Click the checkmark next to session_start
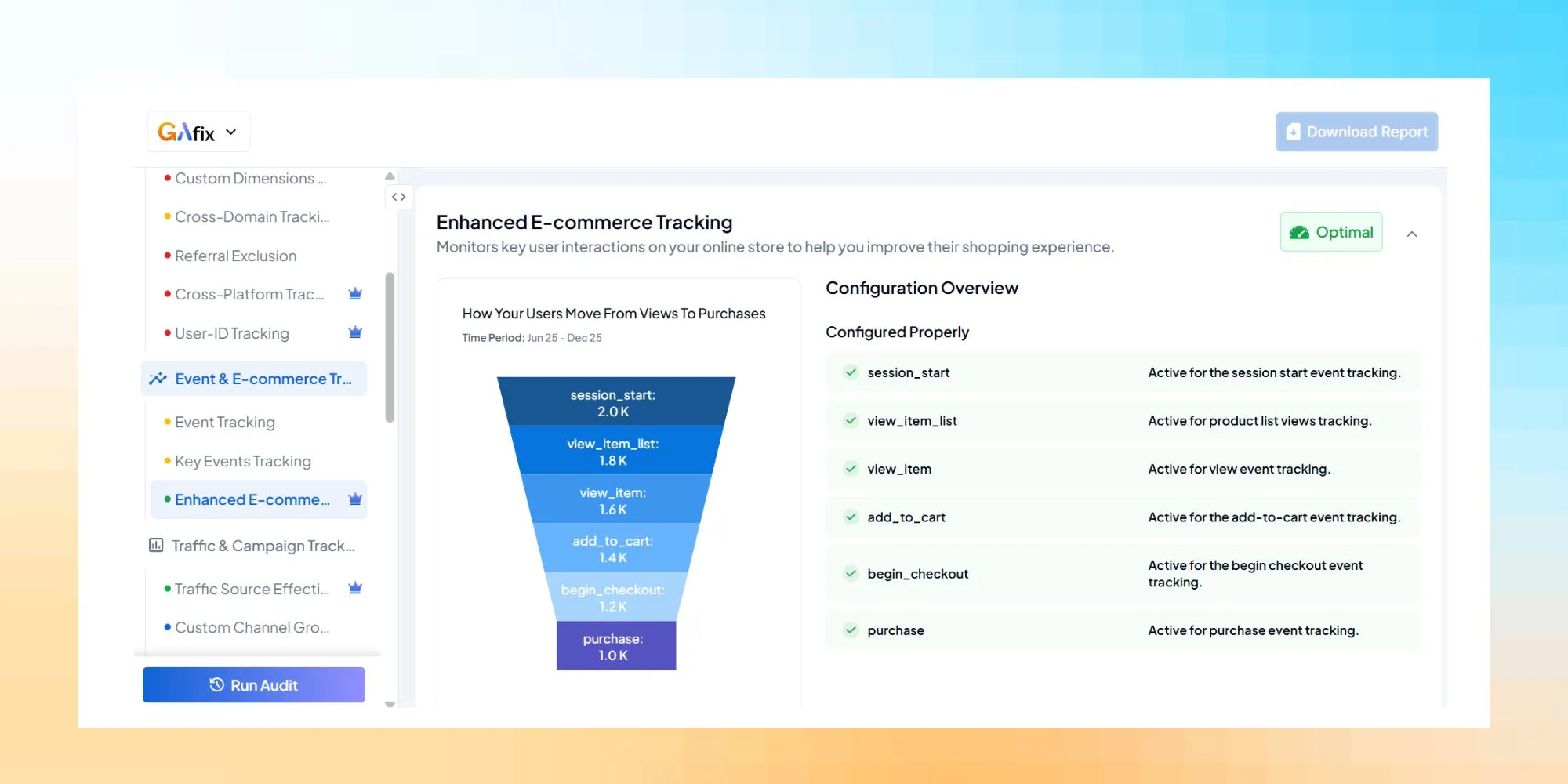The image size is (1568, 784). coord(851,372)
